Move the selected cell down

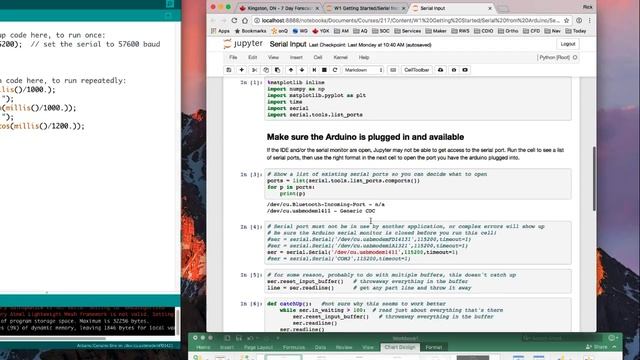pos(302,70)
